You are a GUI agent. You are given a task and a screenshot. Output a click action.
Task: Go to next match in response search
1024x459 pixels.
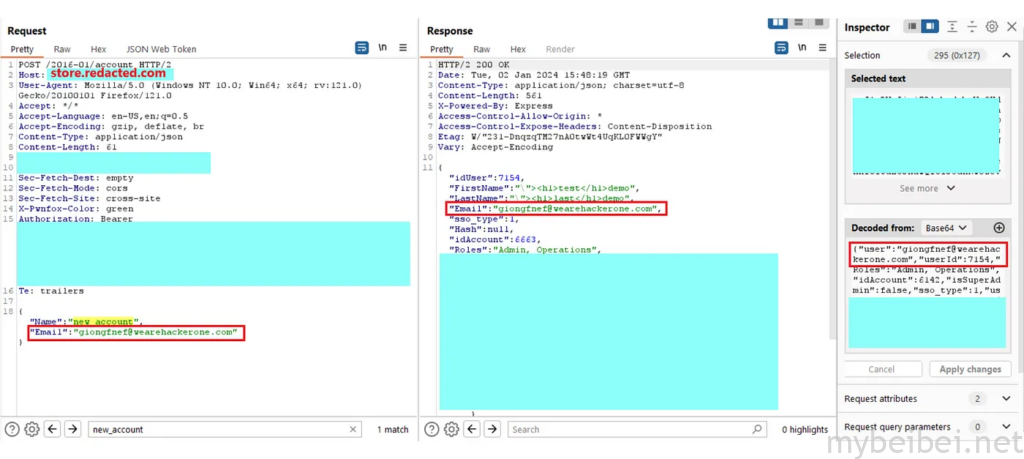pyautogui.click(x=491, y=429)
